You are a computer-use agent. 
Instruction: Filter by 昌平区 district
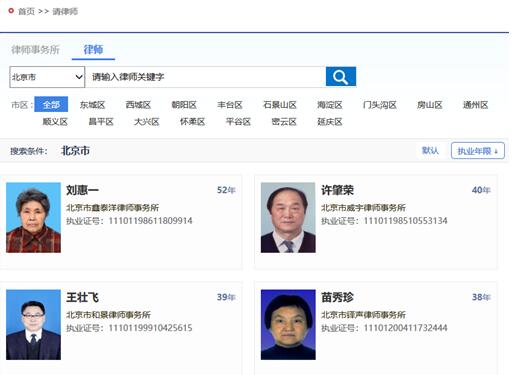[101, 122]
